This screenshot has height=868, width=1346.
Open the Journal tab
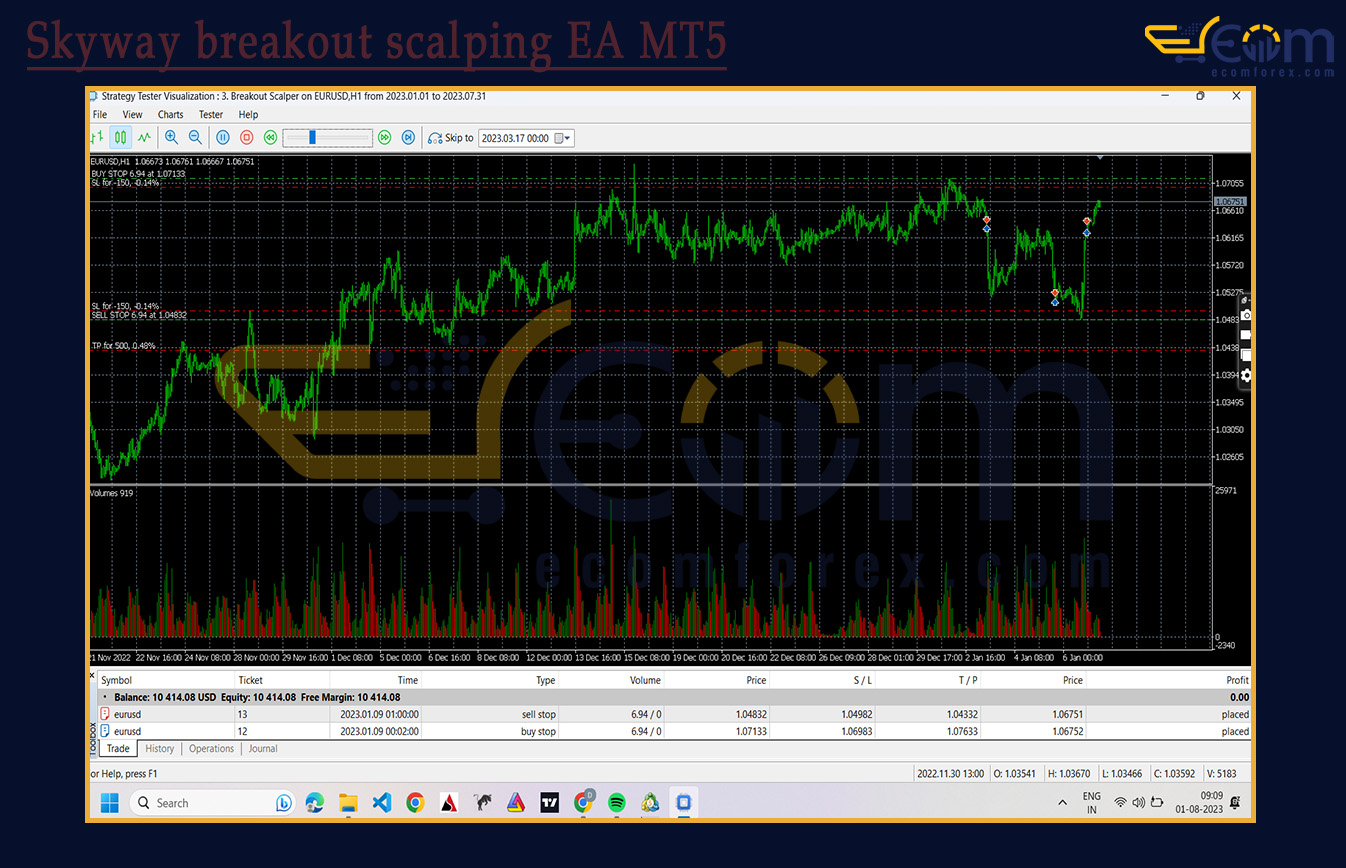pos(263,749)
